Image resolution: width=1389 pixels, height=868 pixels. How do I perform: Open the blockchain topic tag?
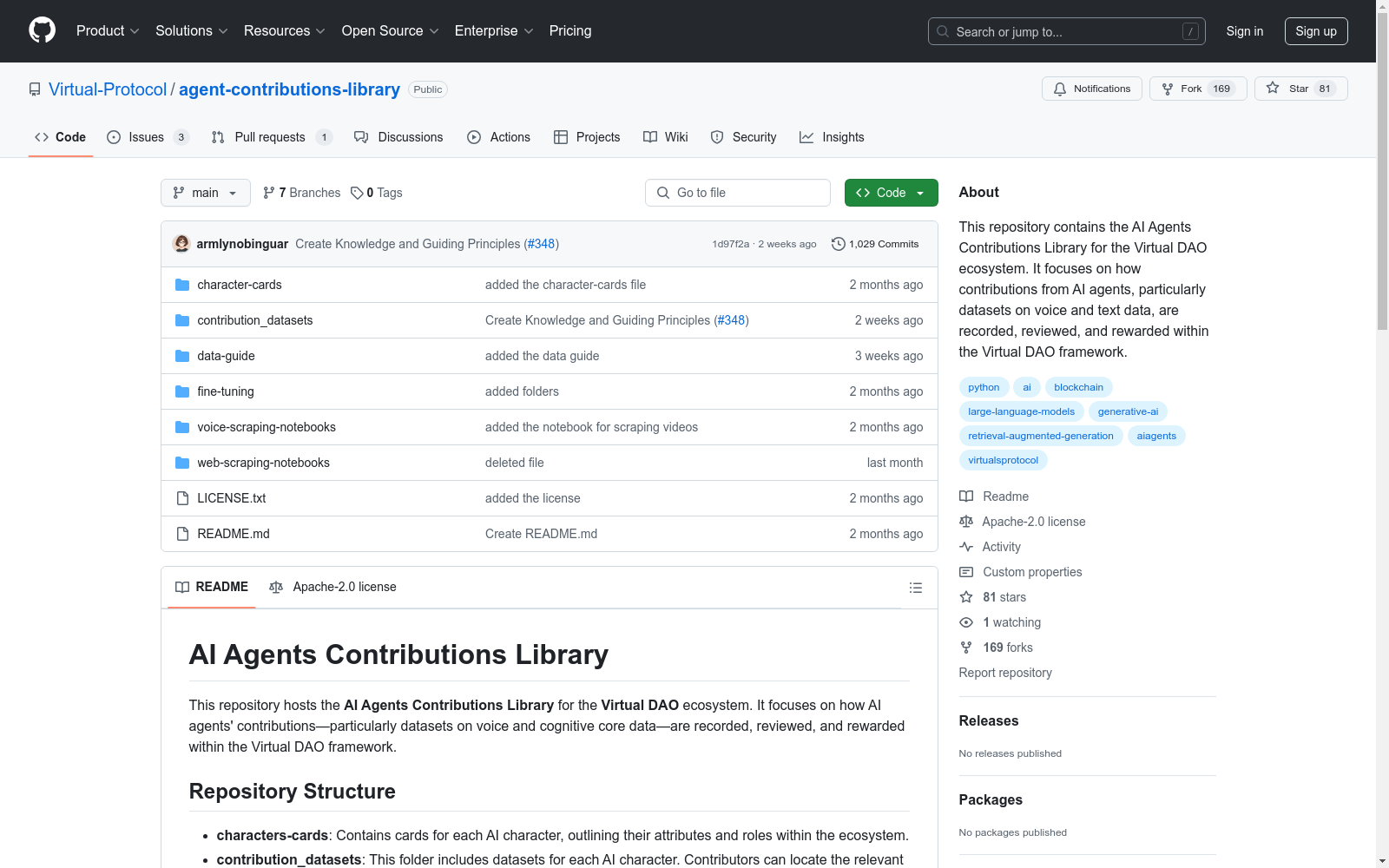(1079, 387)
